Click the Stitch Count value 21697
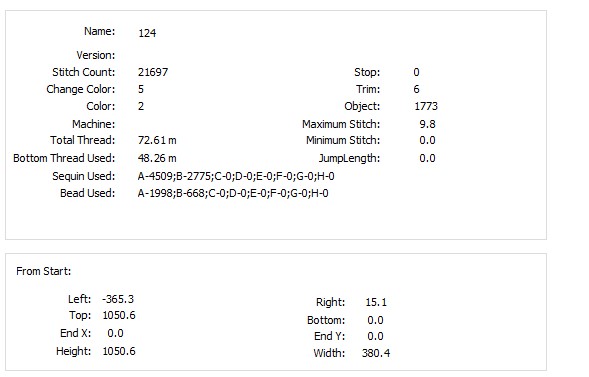Viewport: 589px width, 377px height. point(153,72)
